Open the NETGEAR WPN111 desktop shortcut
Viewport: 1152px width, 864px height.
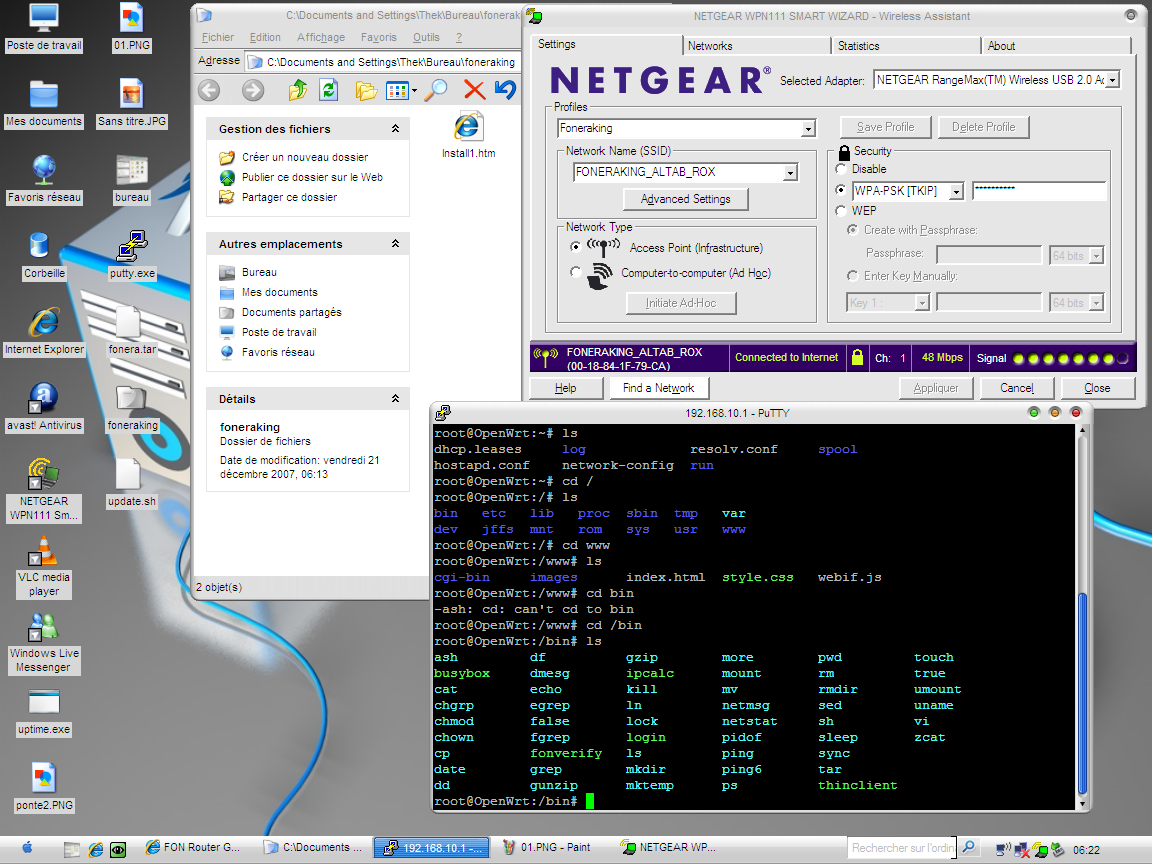point(43,474)
